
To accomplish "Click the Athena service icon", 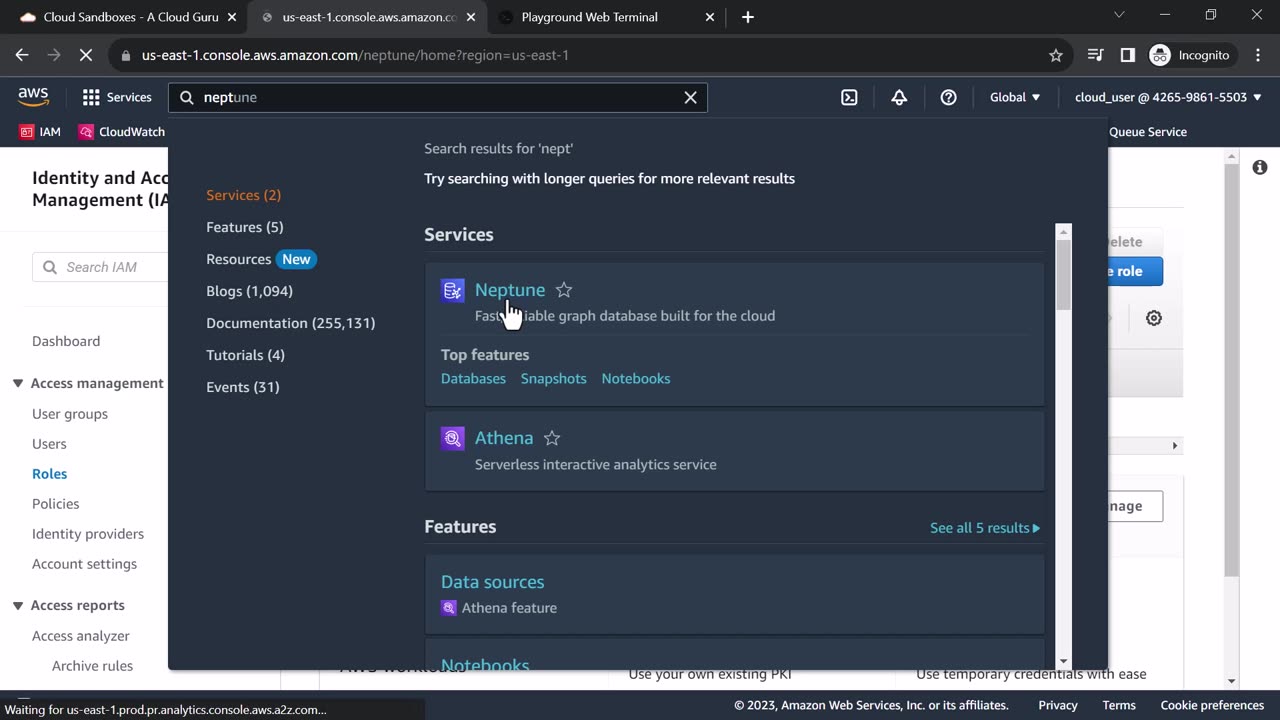I will pyautogui.click(x=452, y=438).
